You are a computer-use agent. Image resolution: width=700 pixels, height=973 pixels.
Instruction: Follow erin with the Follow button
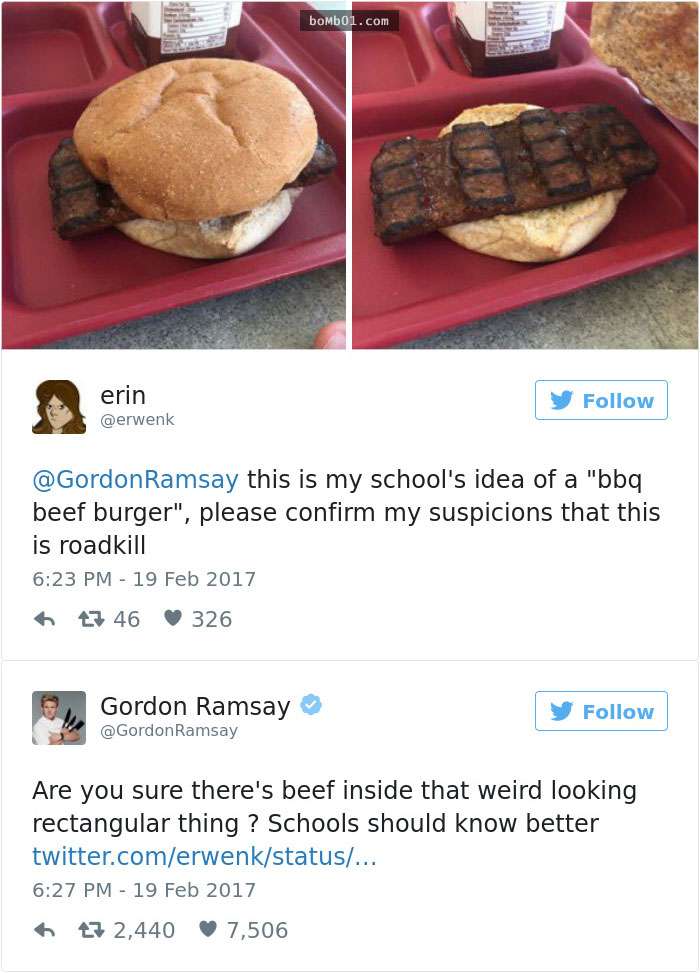tap(601, 400)
